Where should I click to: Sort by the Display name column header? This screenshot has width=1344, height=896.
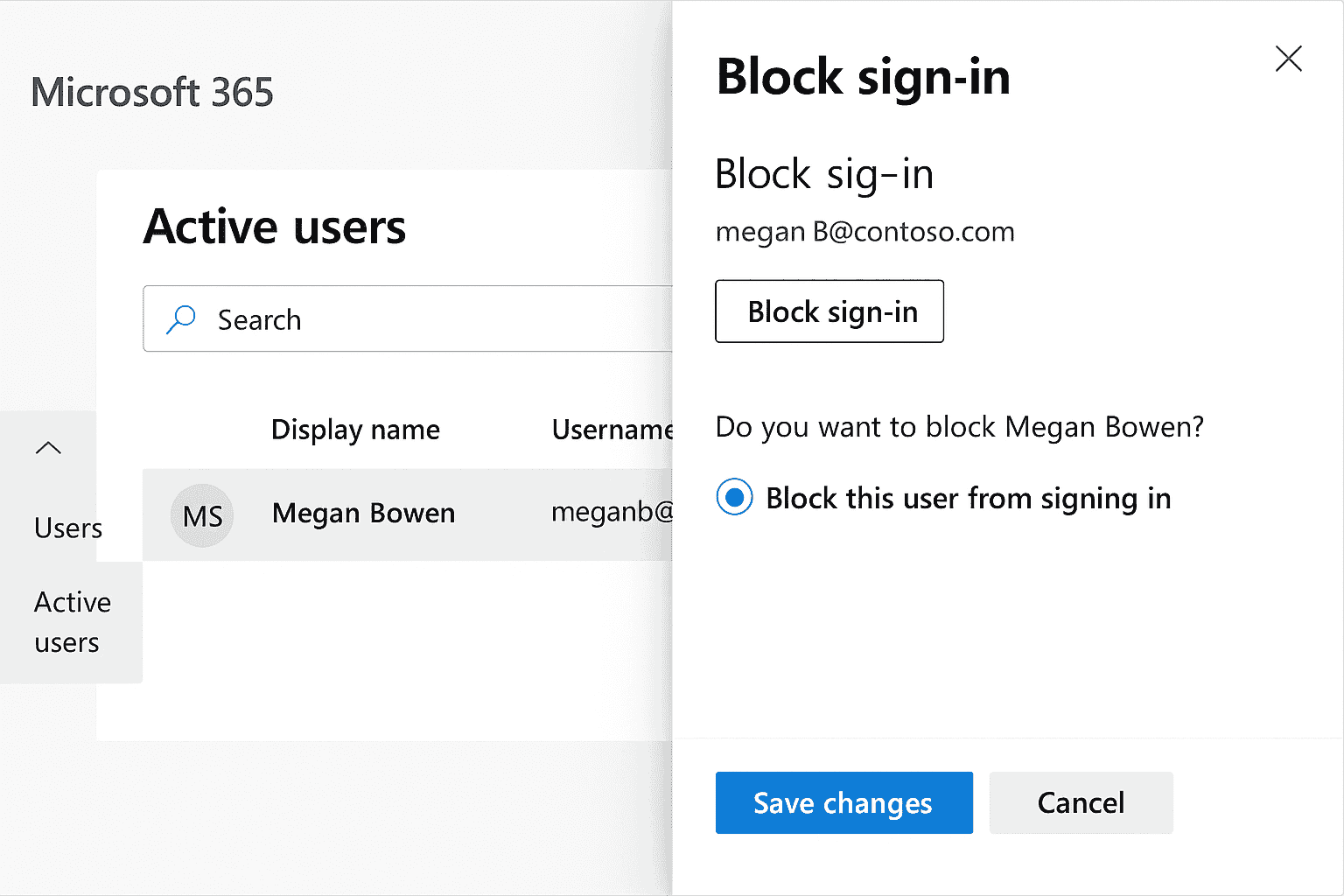(x=355, y=430)
